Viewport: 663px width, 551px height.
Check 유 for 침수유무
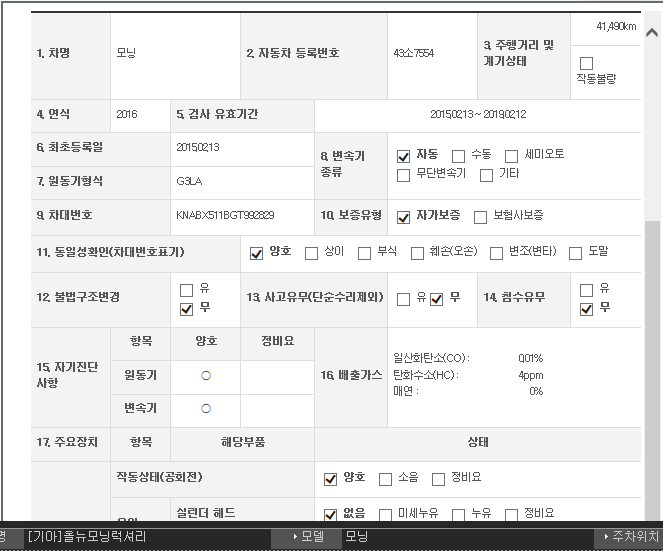587,290
